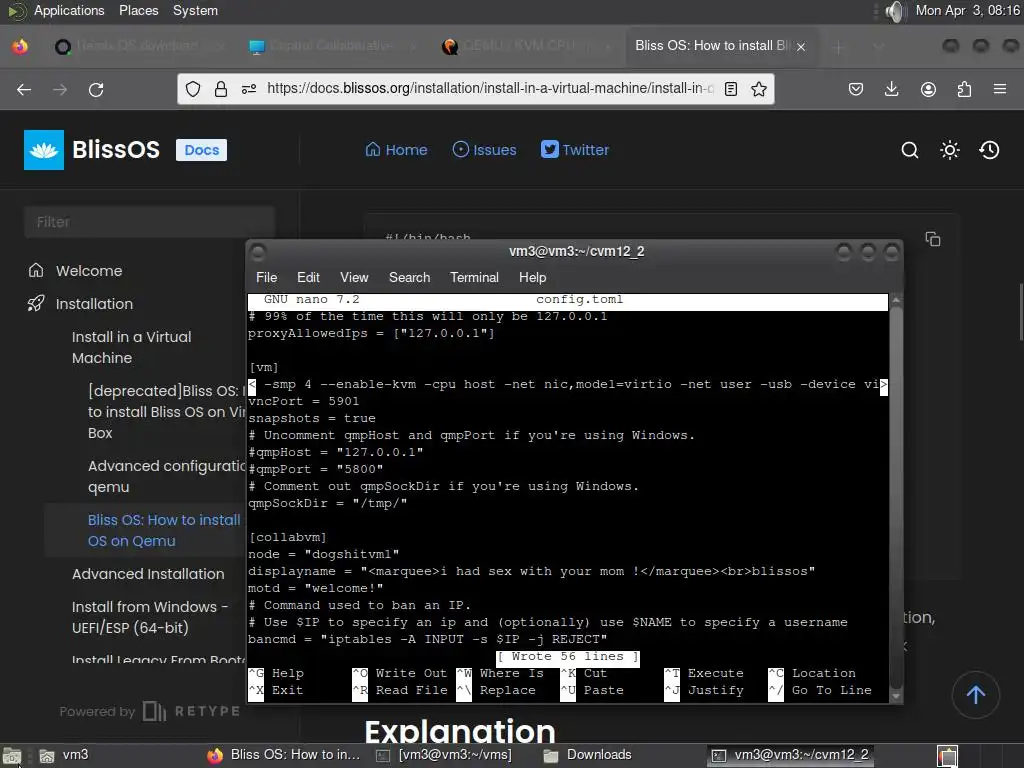Open the docs search magnifier
The image size is (1024, 768).
click(910, 150)
